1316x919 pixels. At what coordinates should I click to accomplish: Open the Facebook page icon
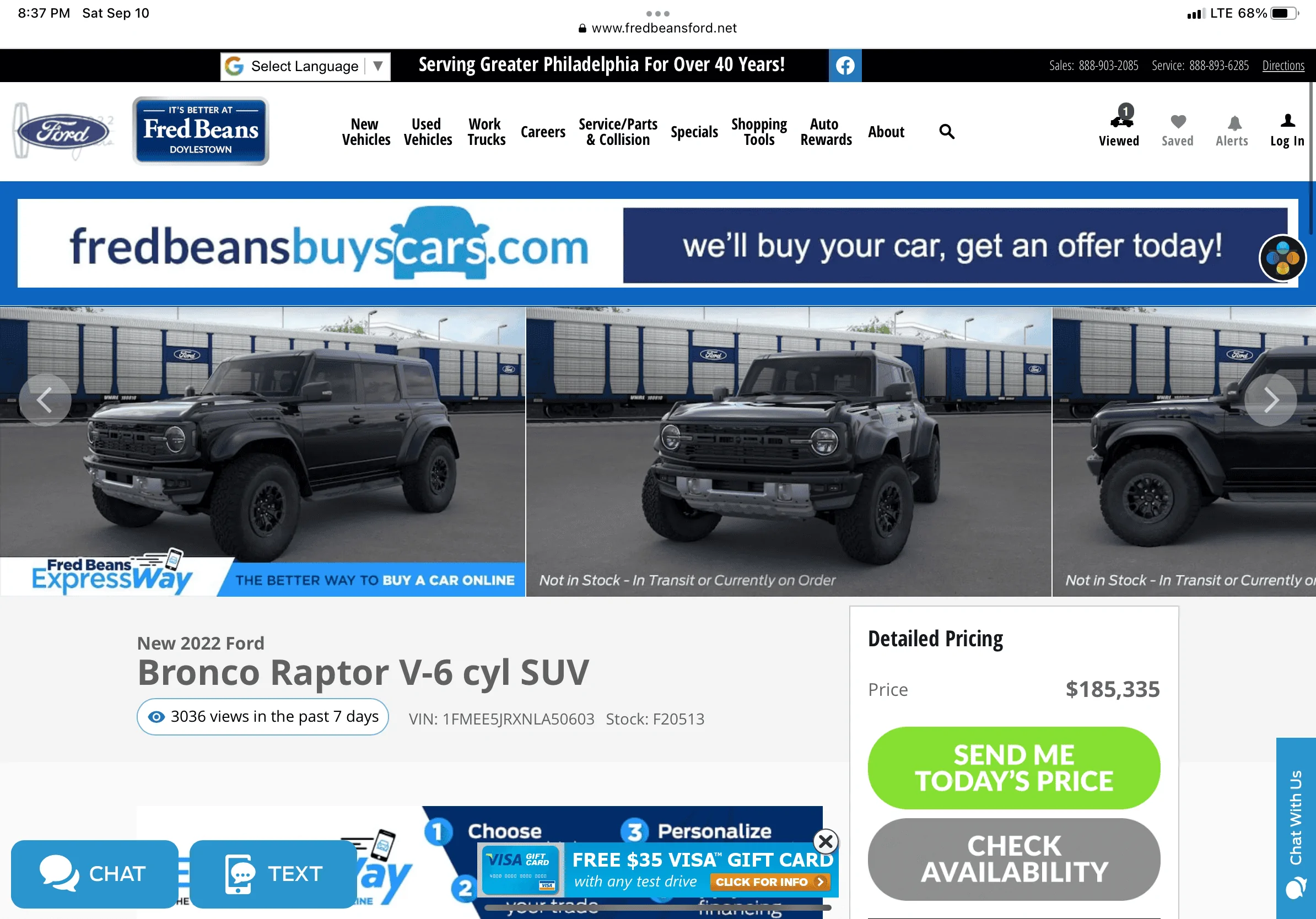845,66
